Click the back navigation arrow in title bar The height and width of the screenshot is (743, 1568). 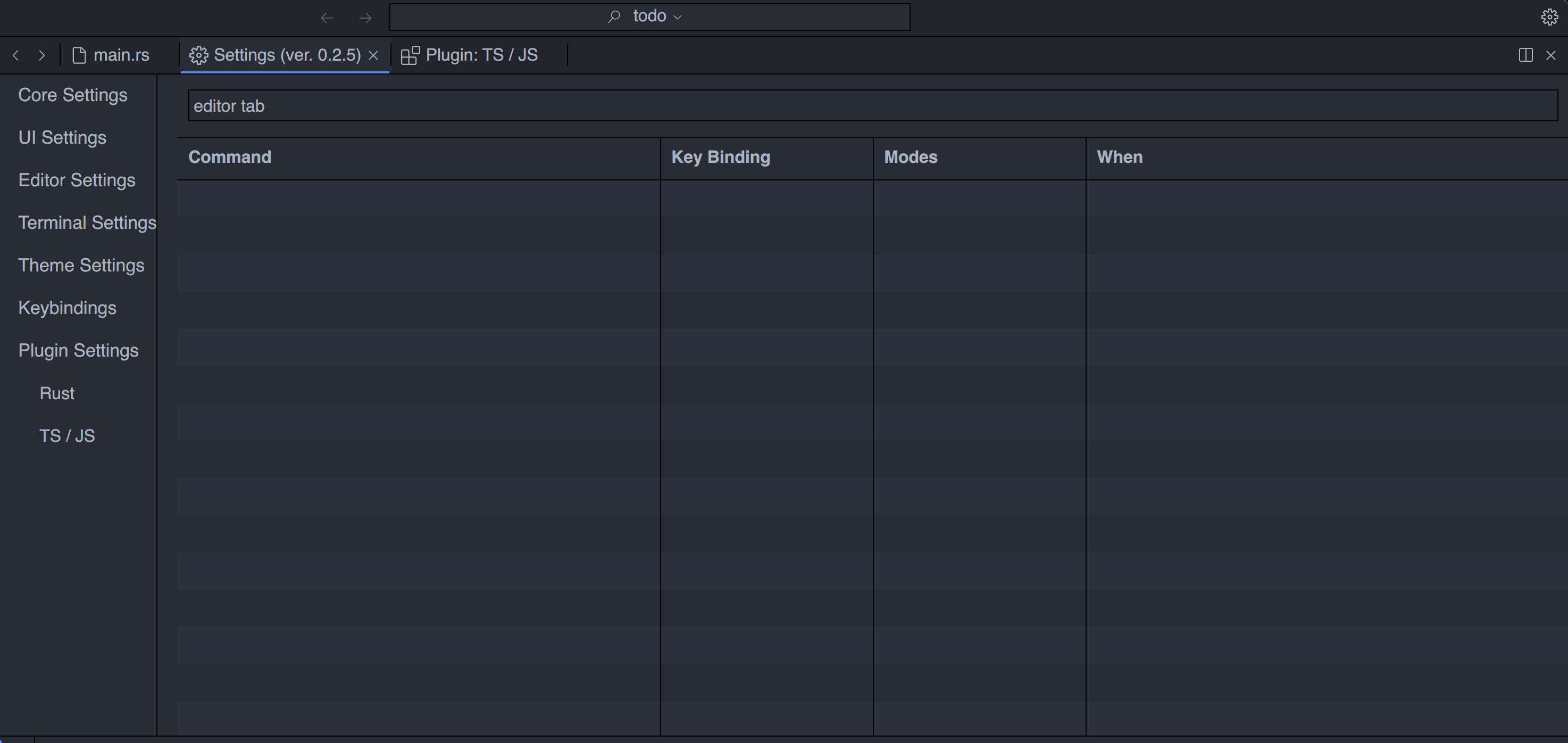pos(327,18)
